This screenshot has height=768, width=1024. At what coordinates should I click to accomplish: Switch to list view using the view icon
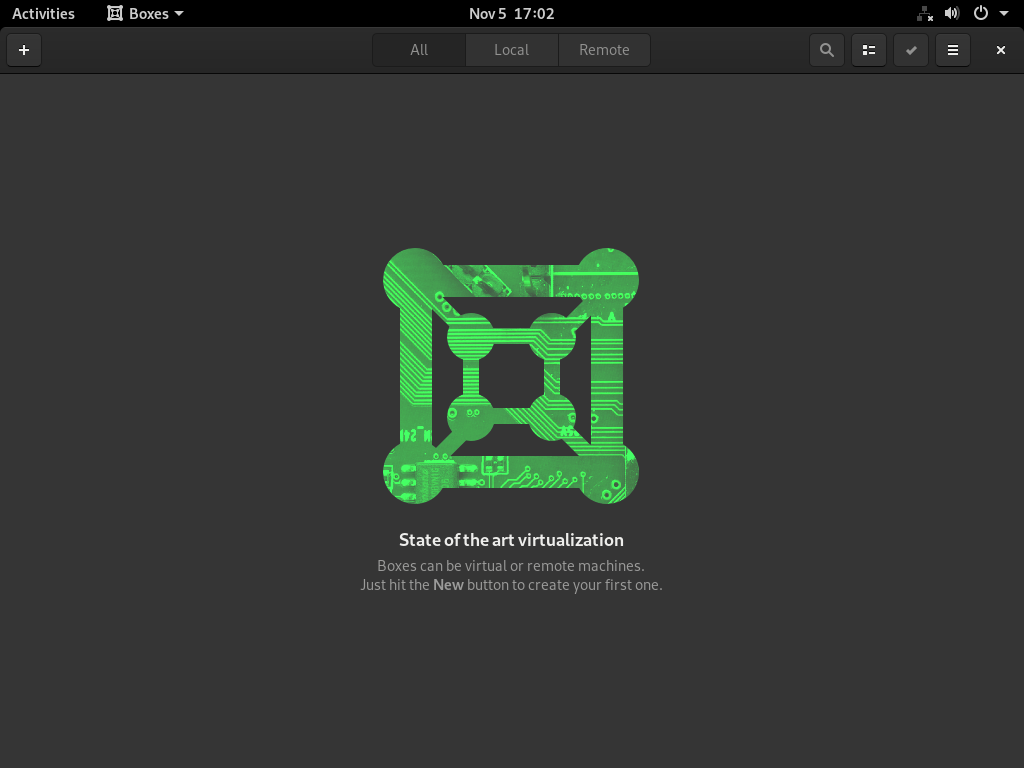869,50
